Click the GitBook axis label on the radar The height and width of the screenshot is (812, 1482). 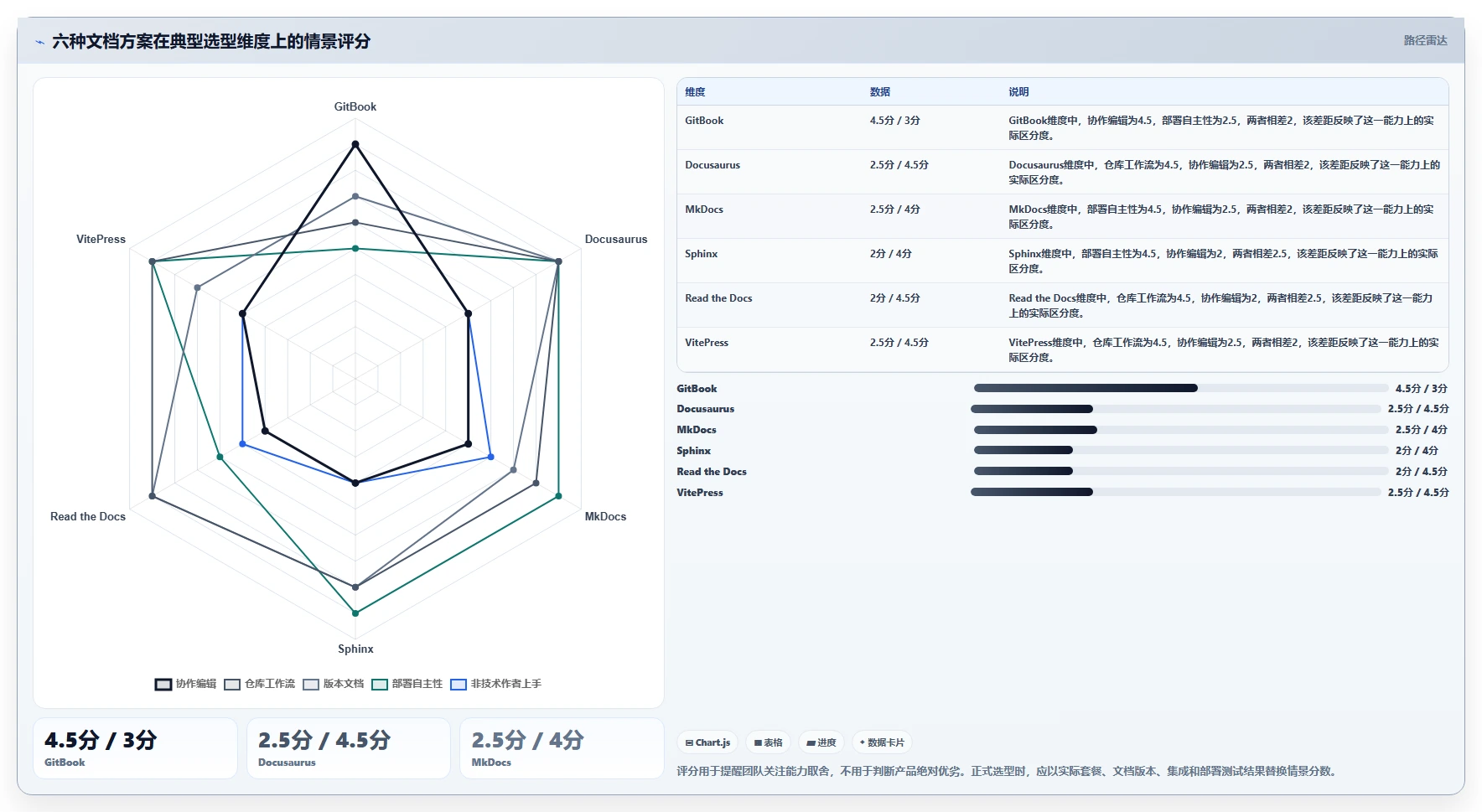[x=355, y=106]
